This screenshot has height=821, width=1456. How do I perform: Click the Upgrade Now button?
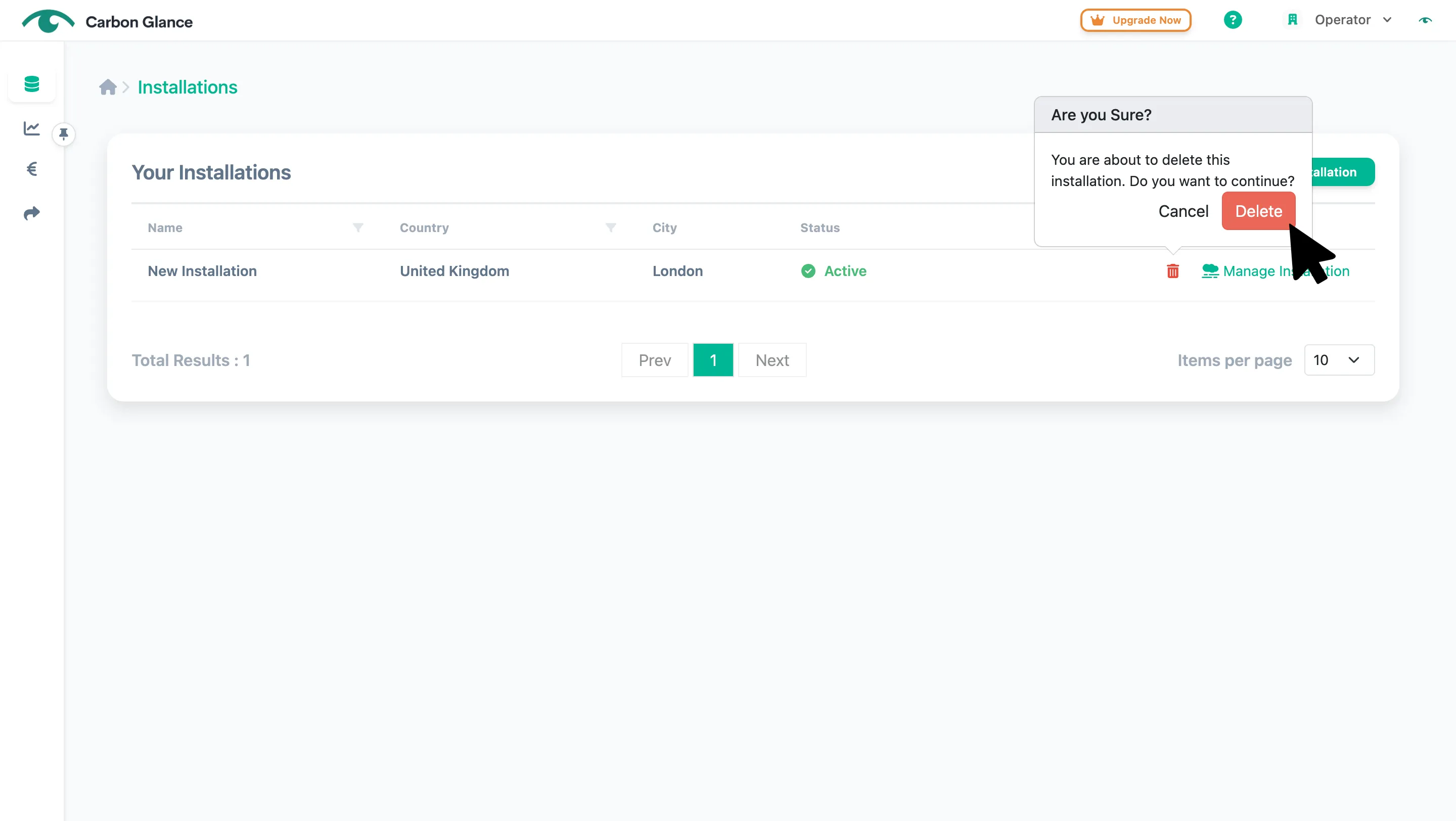[1135, 20]
